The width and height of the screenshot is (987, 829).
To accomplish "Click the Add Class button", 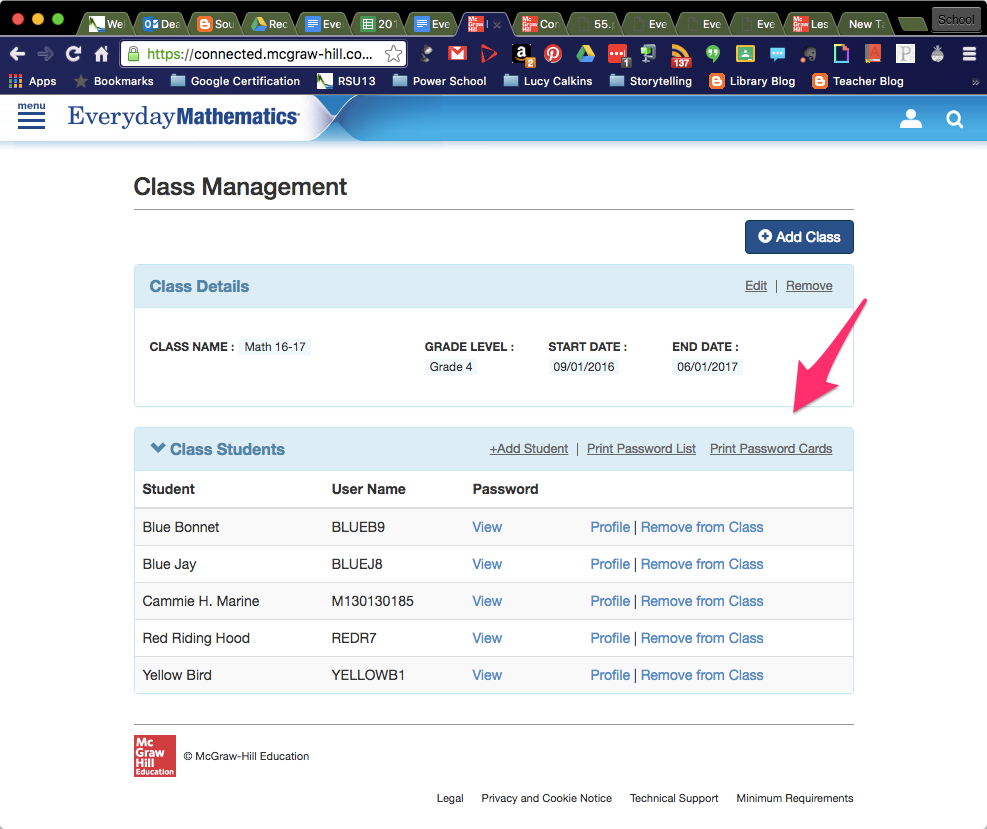I will point(799,237).
